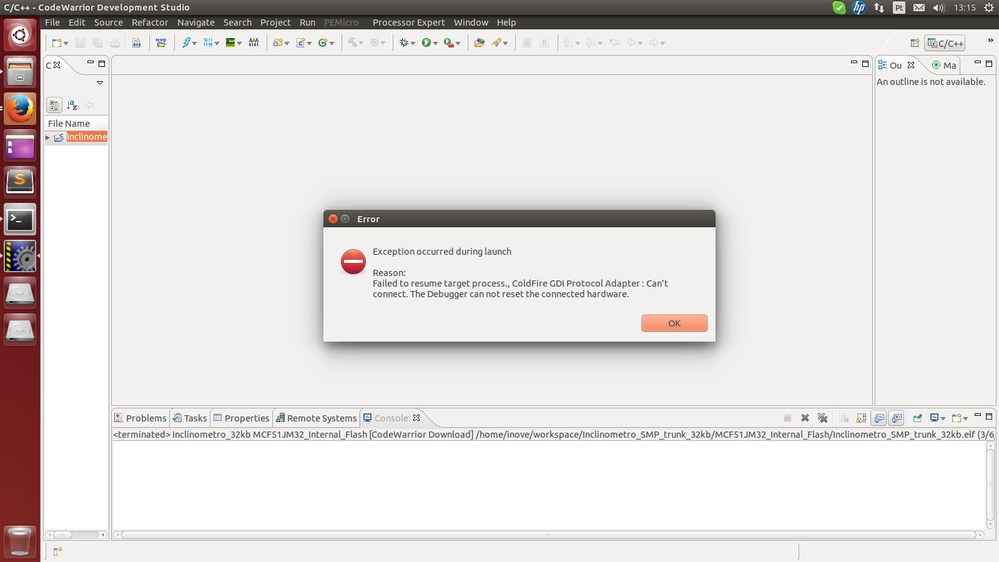The height and width of the screenshot is (562, 999).
Task: Open the New dropdown arrow in toolbar
Action: click(x=66, y=43)
